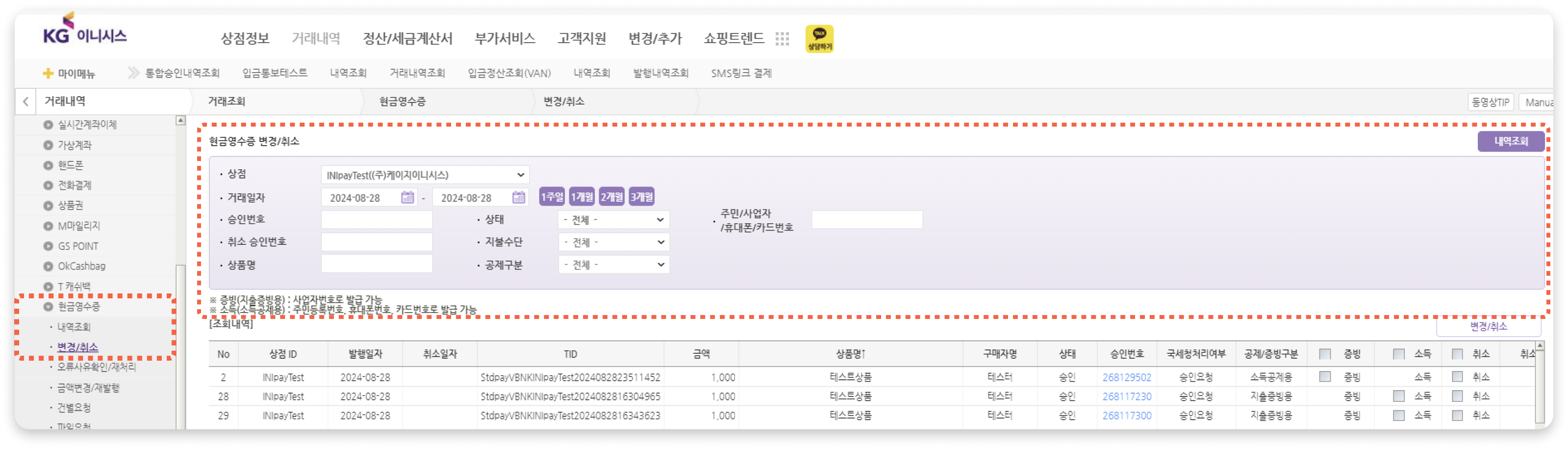Check the 증빙 select-all checkbox in the header
Viewport: 1568px width, 449px height.
click(1324, 354)
